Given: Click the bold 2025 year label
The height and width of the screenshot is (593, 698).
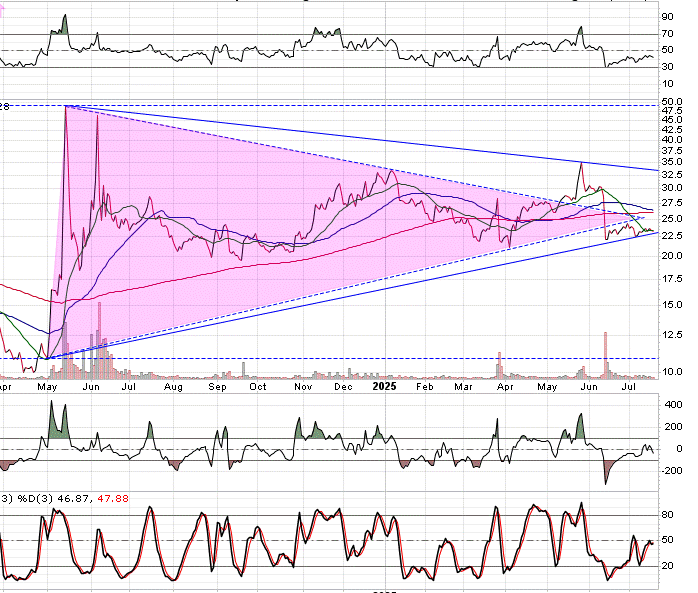Looking at the screenshot, I should click(384, 386).
